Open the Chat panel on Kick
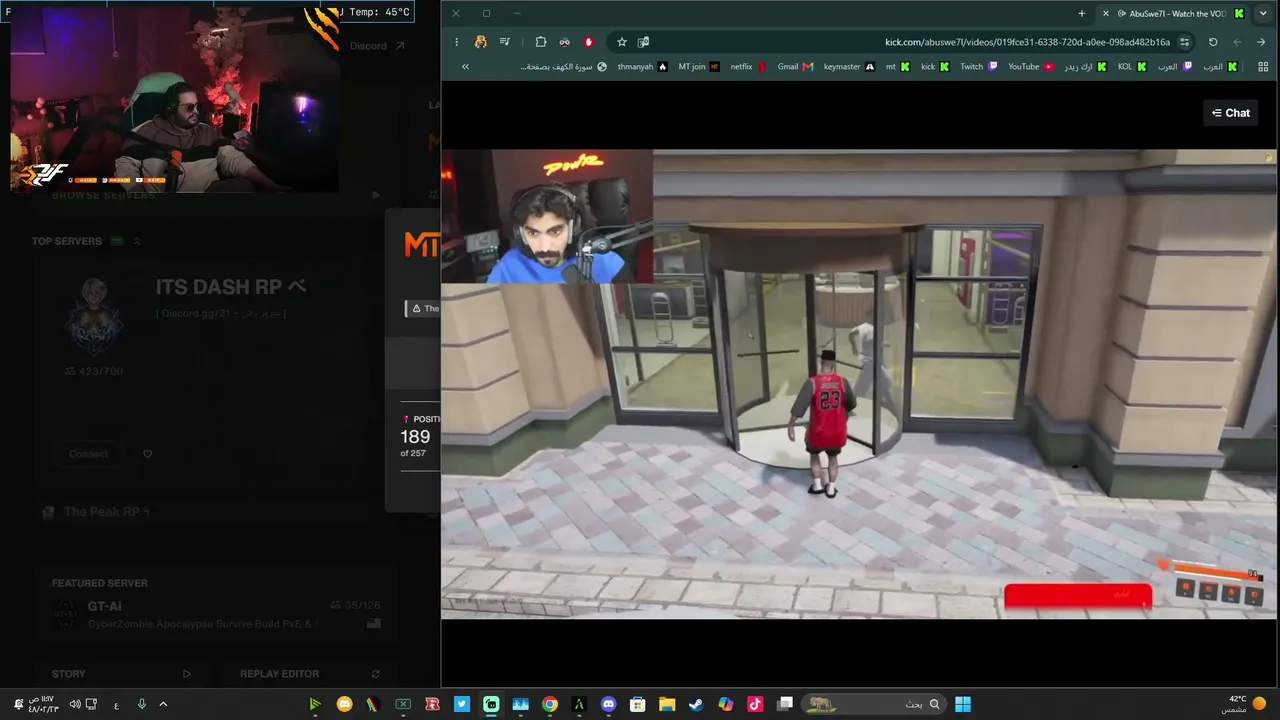 click(x=1230, y=113)
